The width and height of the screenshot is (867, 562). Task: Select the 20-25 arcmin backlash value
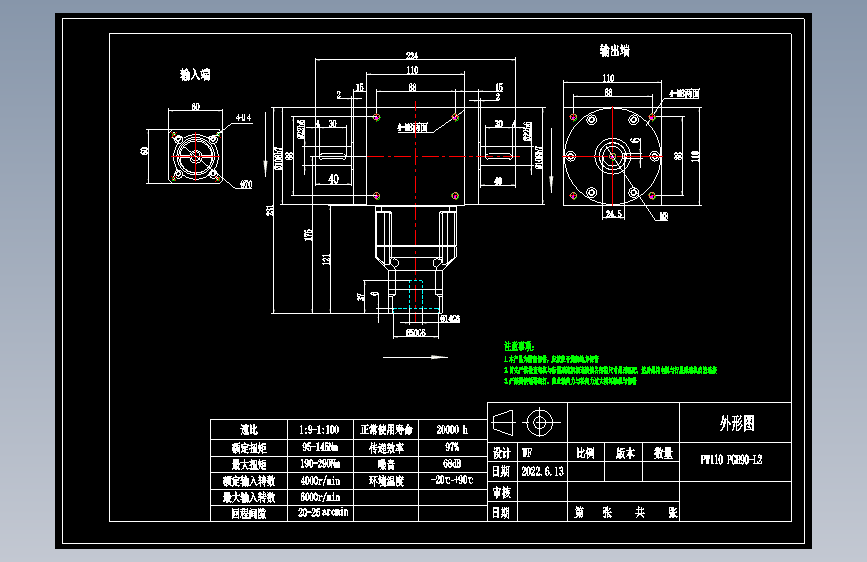point(323,512)
